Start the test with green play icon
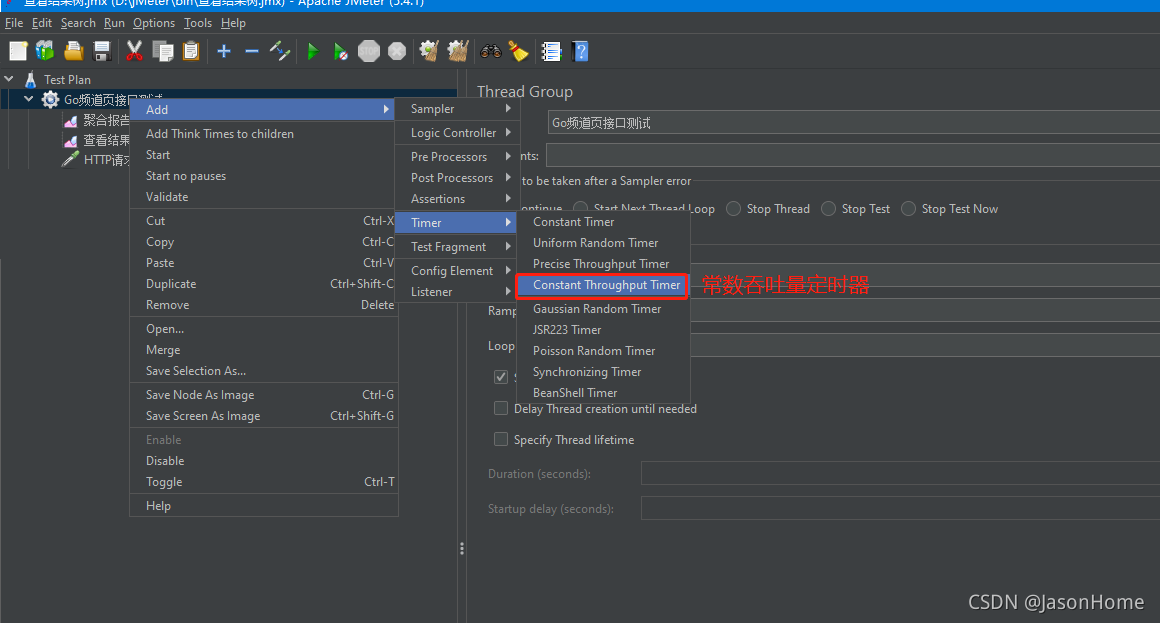 pyautogui.click(x=312, y=51)
